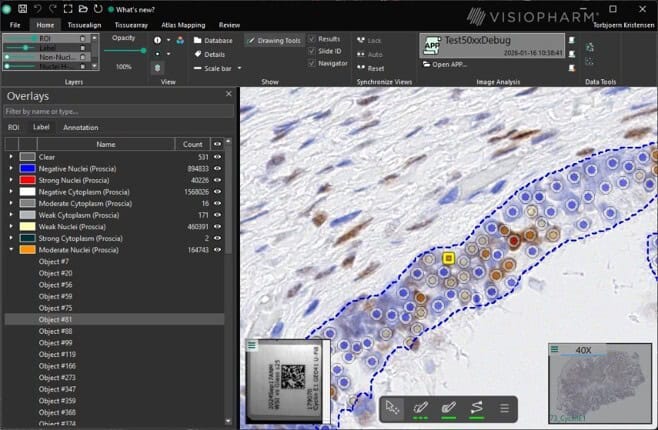Expand the Strong Nuclei (Proscia) row
658x430 pixels.
[x=11, y=180]
